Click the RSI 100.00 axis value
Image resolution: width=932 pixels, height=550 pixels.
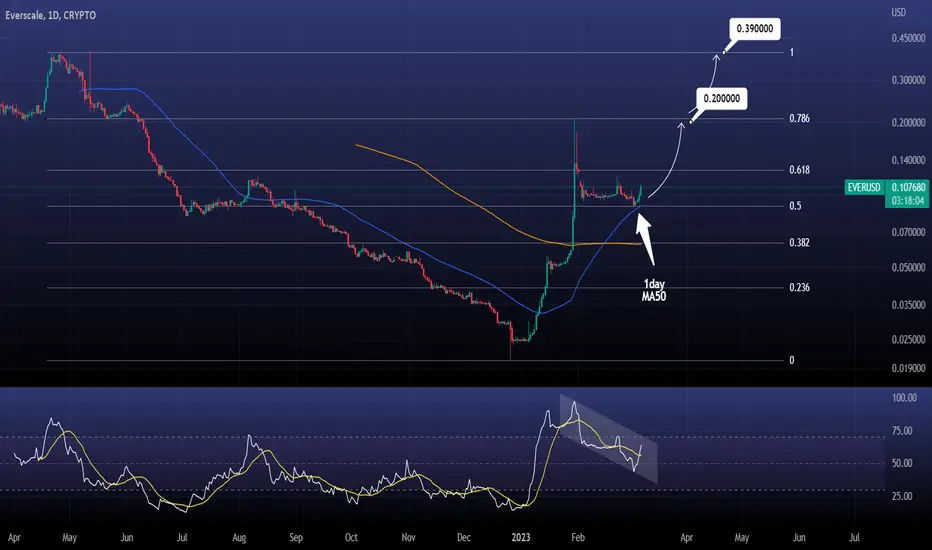[x=904, y=398]
